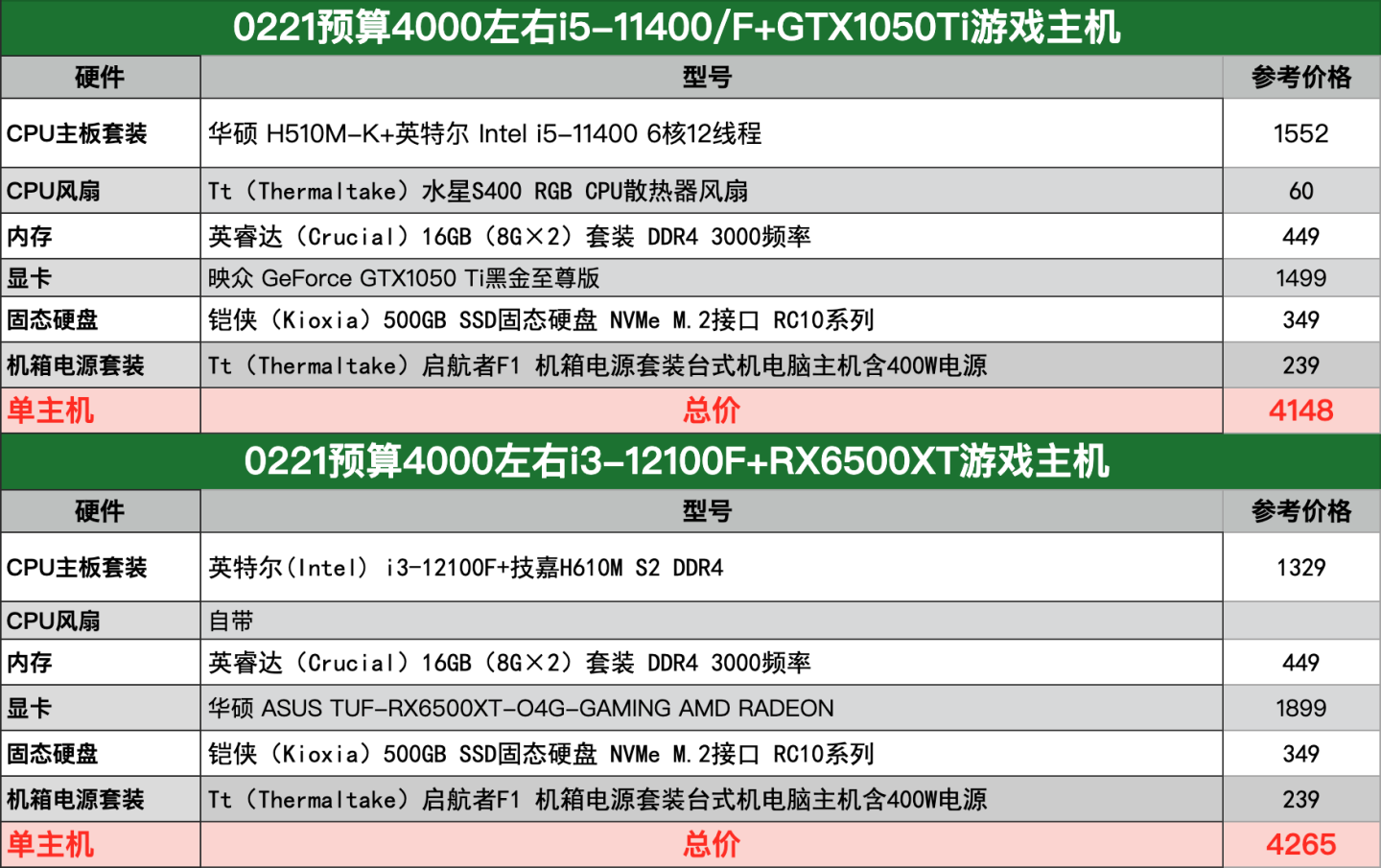Click the price cell 1499

tap(1301, 278)
